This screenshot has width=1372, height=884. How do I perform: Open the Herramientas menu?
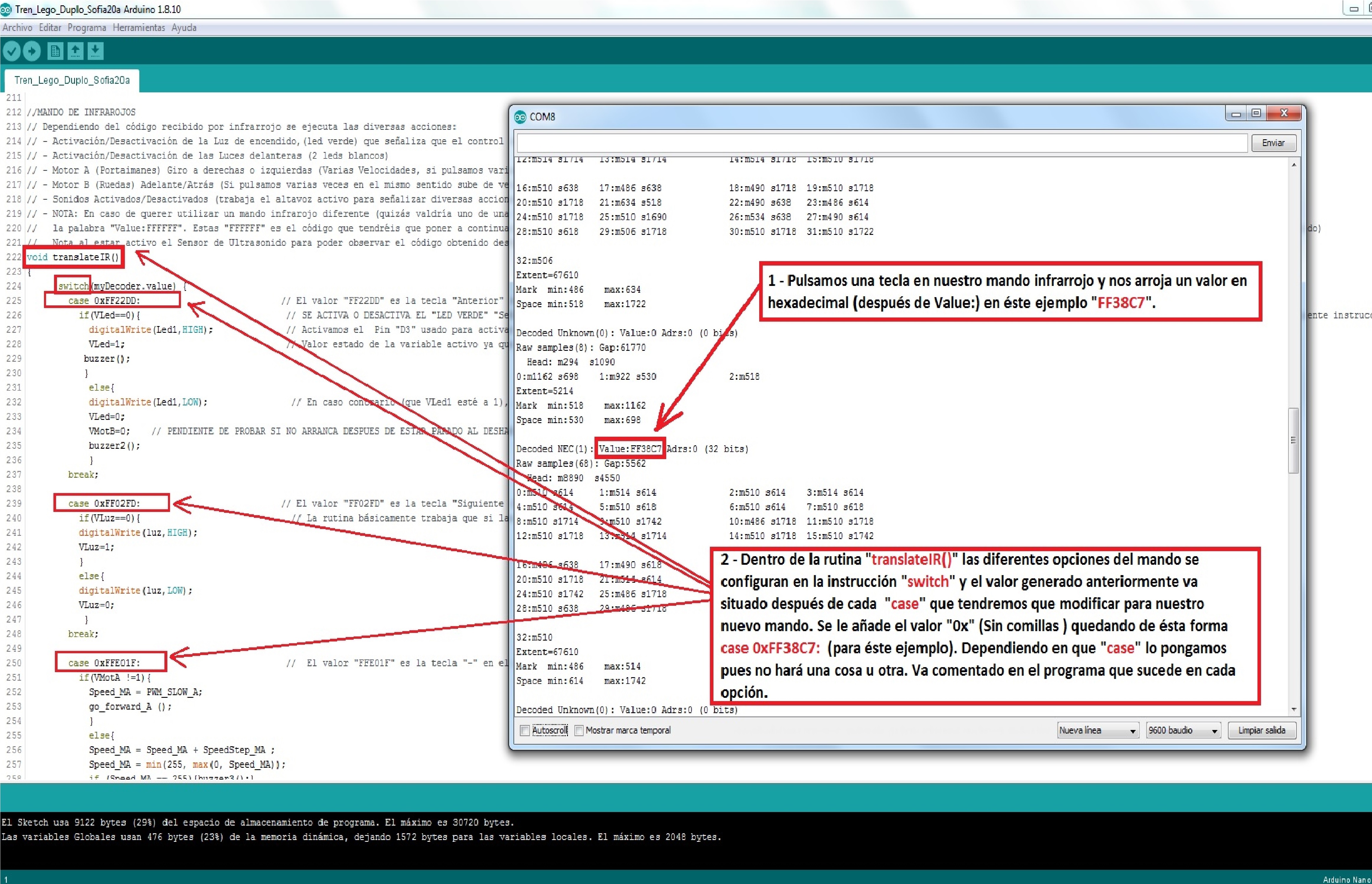[139, 27]
